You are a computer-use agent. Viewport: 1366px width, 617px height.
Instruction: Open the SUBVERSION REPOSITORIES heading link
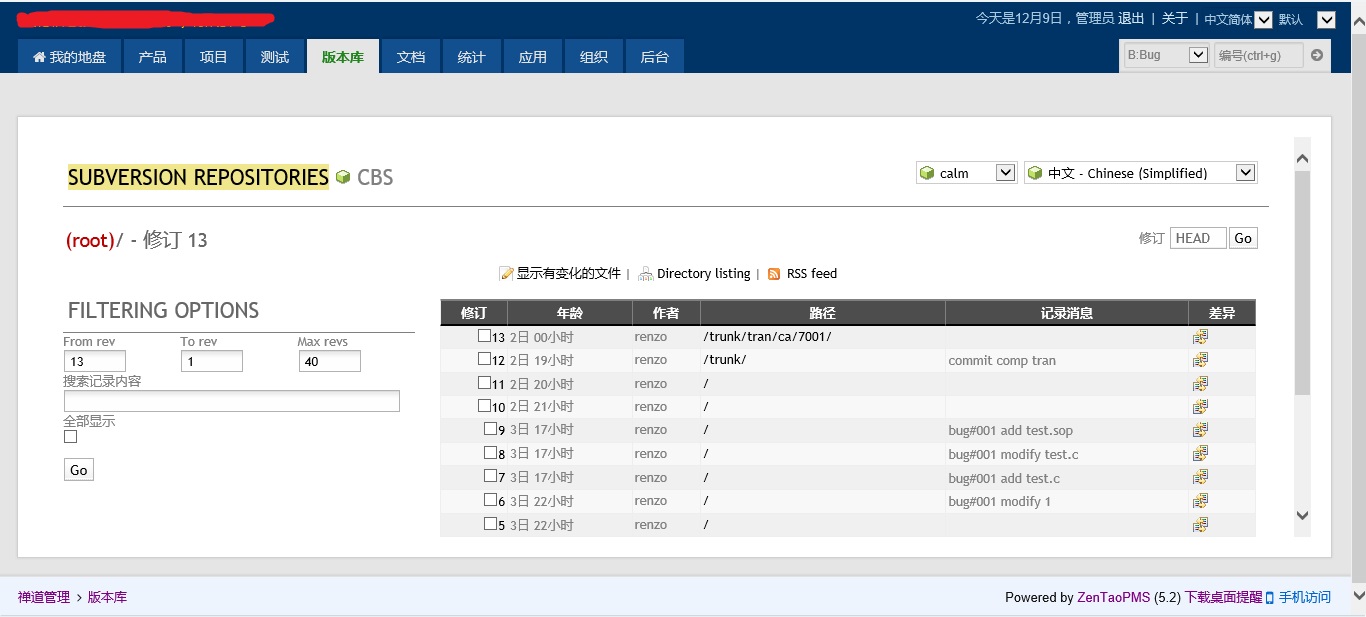[198, 177]
